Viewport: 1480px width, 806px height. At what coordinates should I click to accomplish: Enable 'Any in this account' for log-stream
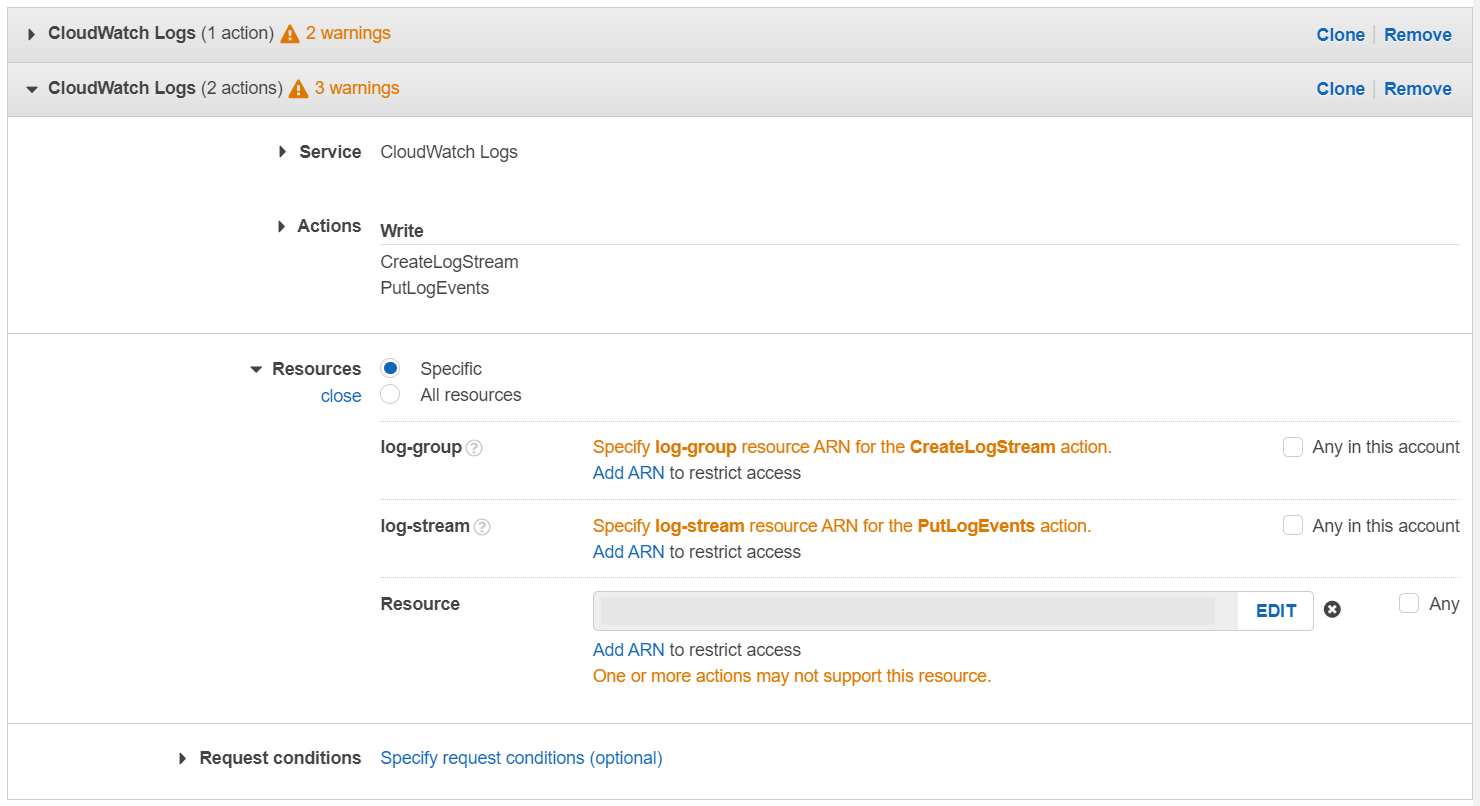point(1293,525)
